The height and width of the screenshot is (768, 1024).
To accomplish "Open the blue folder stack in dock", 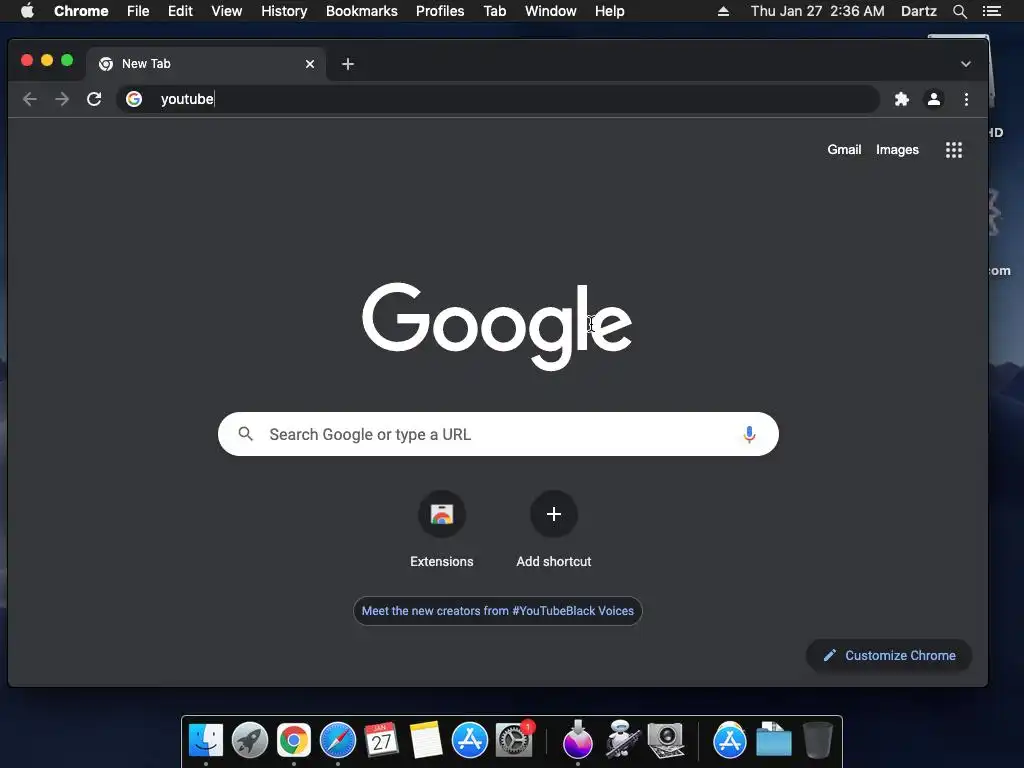I will click(774, 741).
